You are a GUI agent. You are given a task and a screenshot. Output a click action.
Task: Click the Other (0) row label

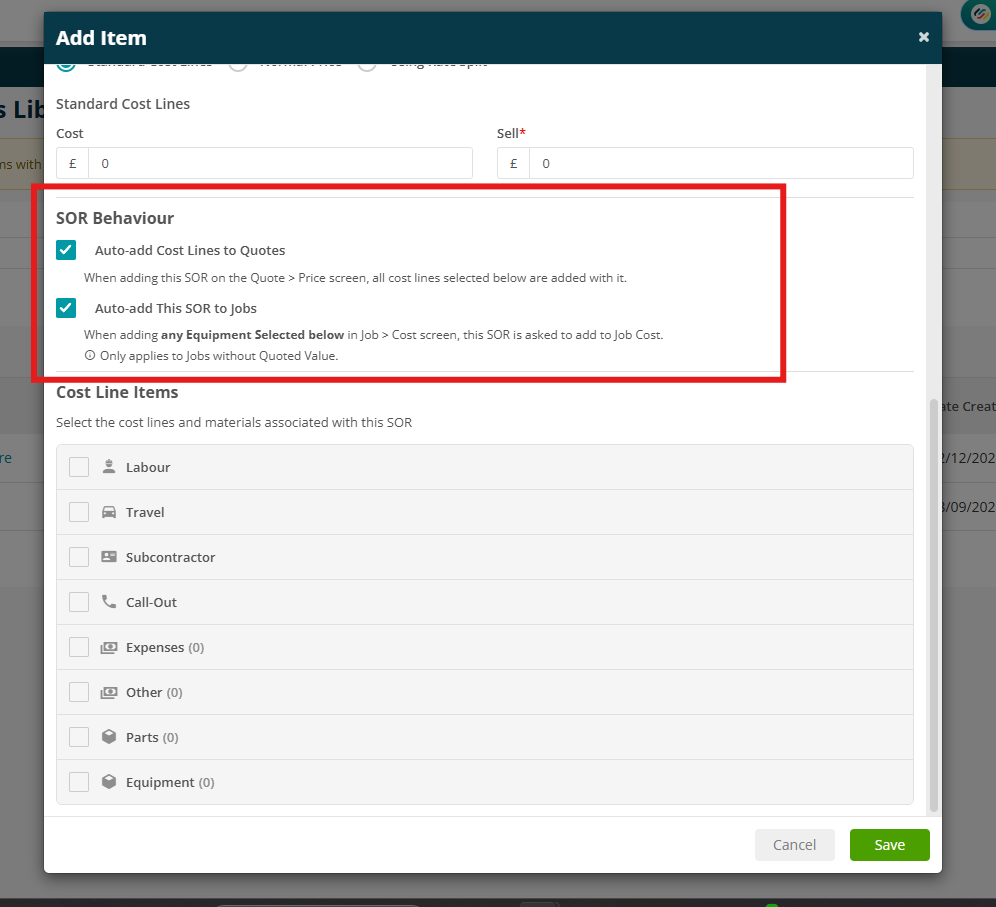click(154, 693)
